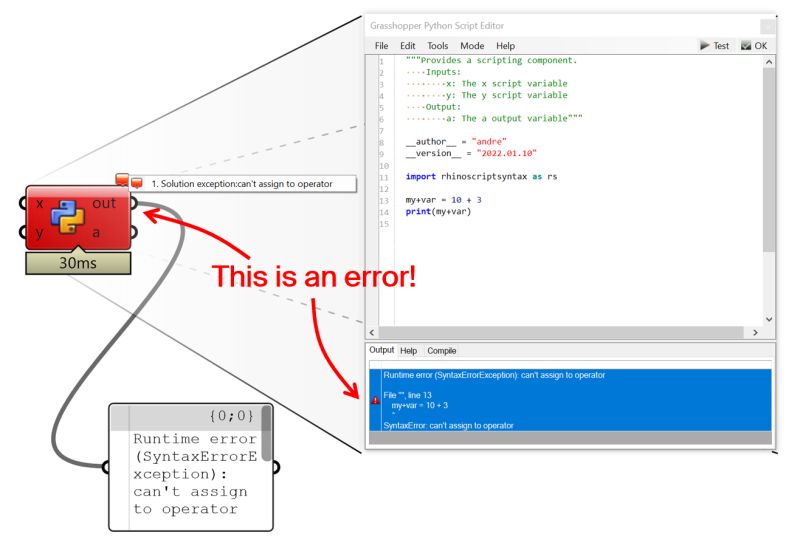The width and height of the screenshot is (800, 546).
Task: Open the Tools menu
Action: tap(437, 46)
